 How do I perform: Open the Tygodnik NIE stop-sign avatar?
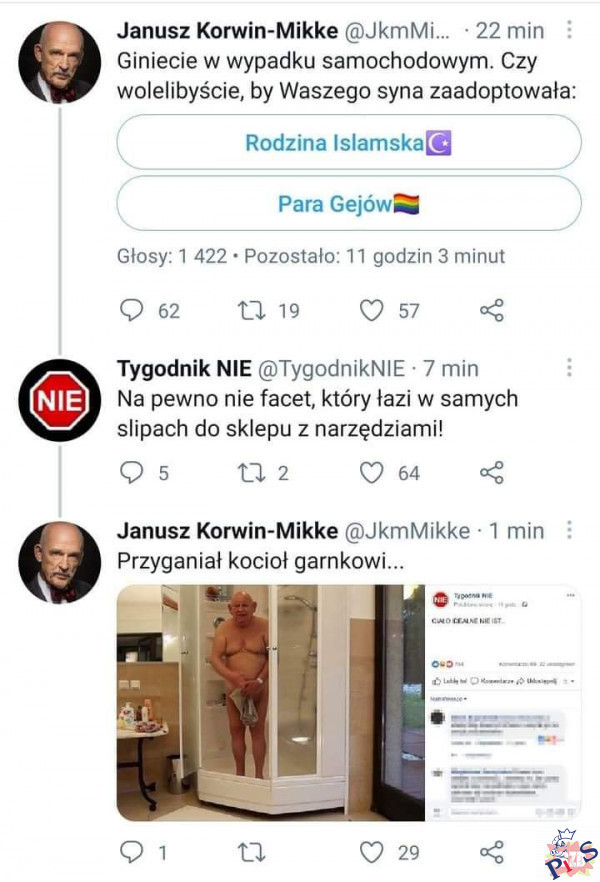tap(59, 400)
